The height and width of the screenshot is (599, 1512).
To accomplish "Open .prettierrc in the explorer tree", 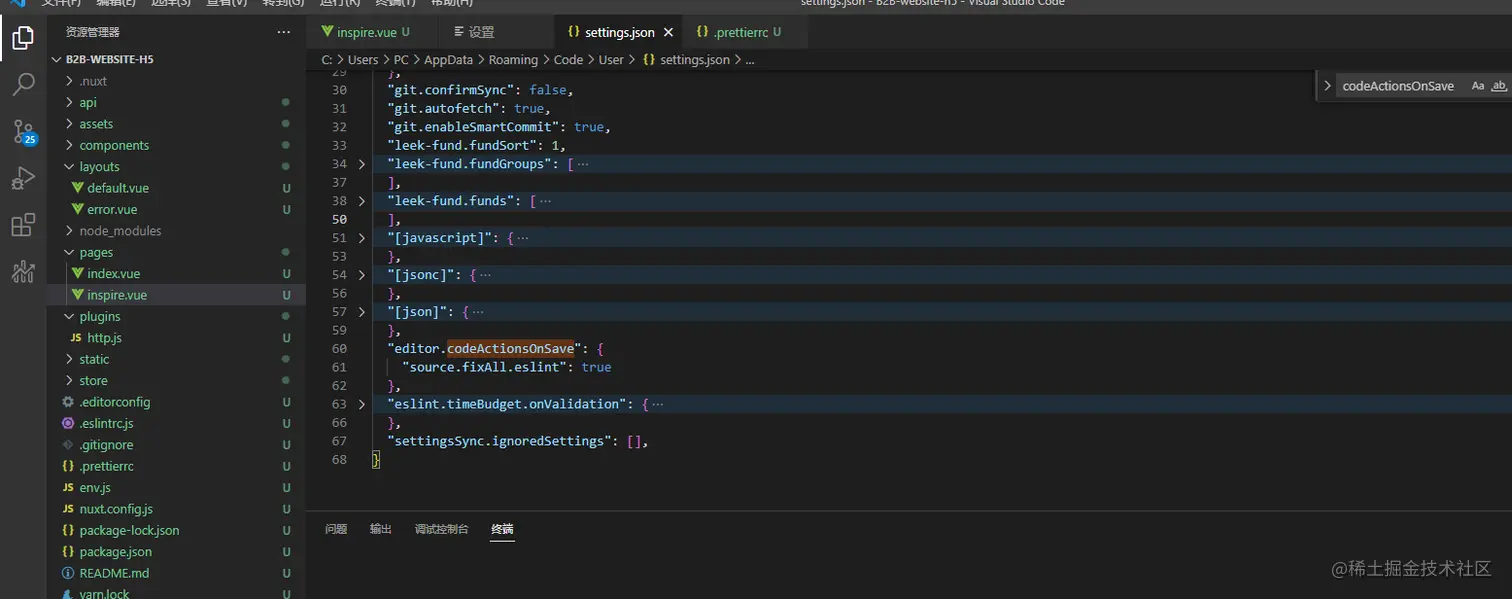I will pyautogui.click(x=176, y=466).
